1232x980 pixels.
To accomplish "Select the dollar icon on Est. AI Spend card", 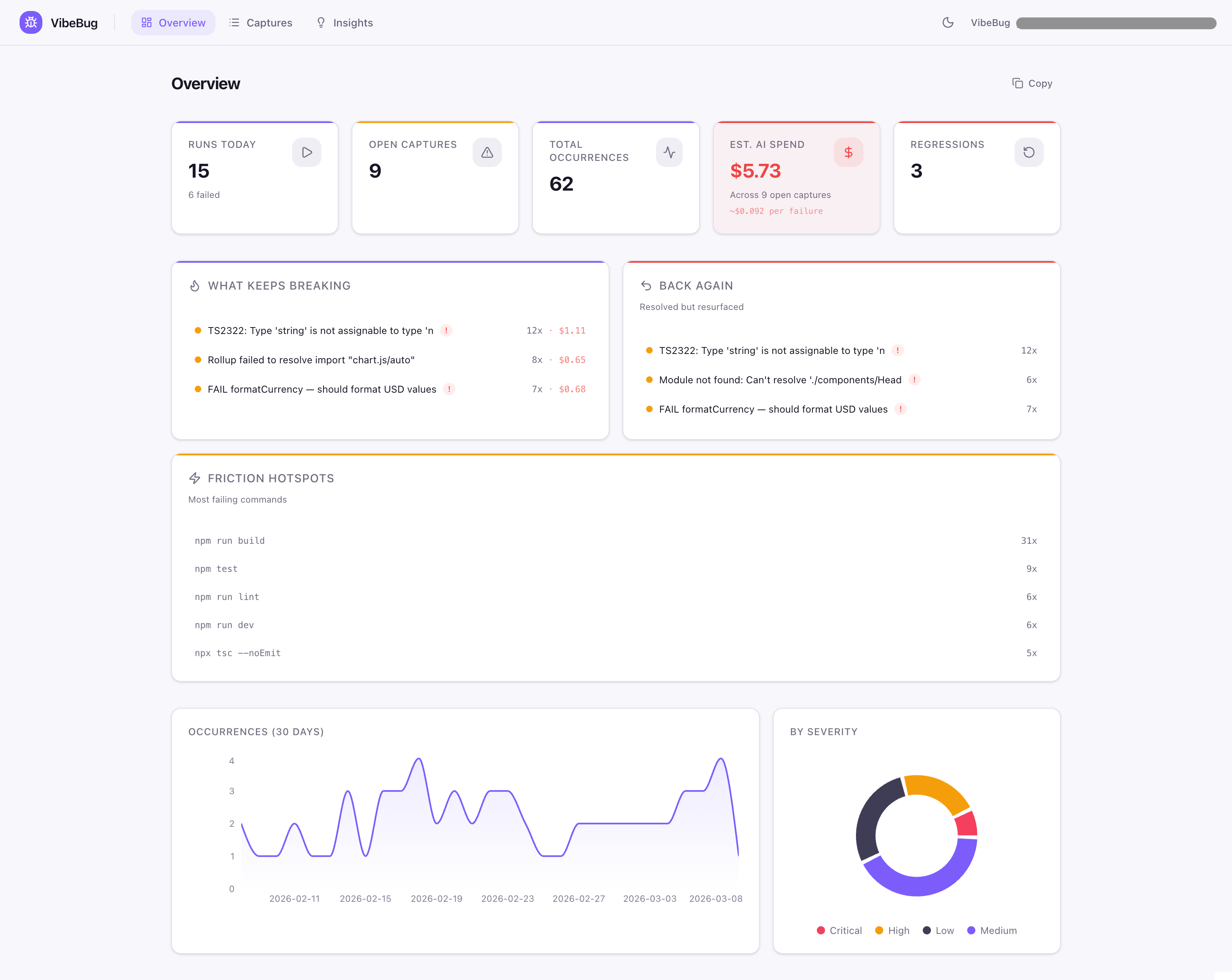I will tap(849, 153).
